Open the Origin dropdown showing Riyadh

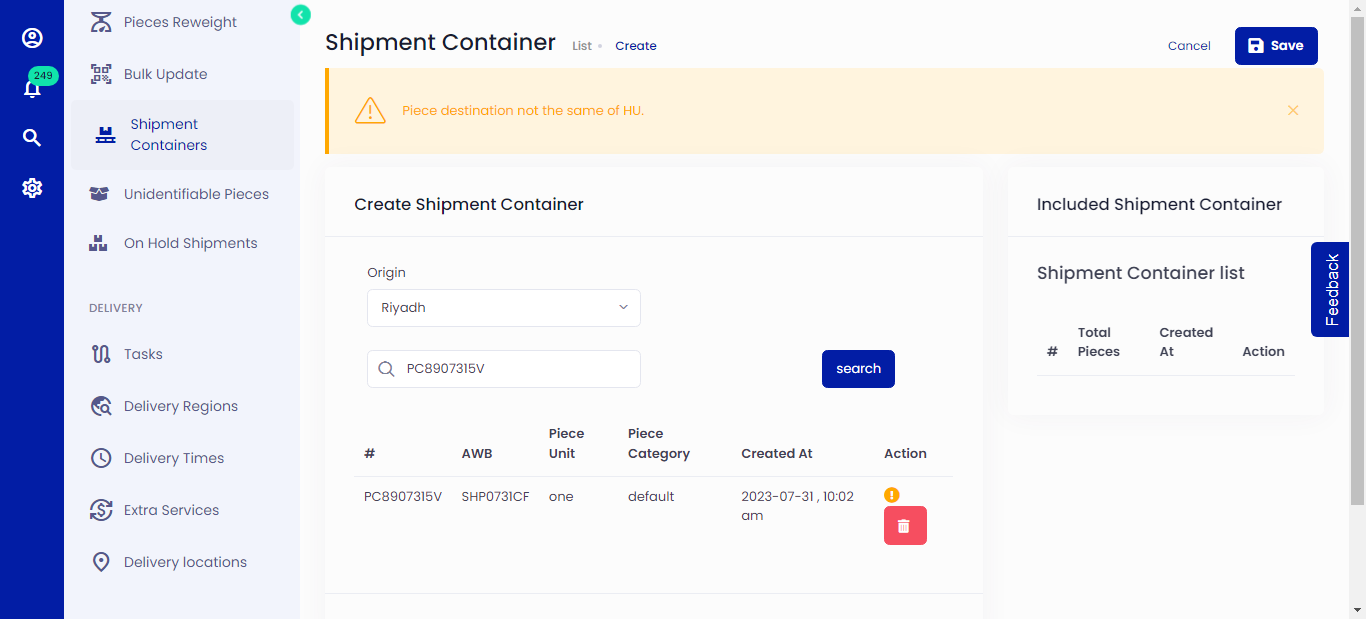coord(503,307)
